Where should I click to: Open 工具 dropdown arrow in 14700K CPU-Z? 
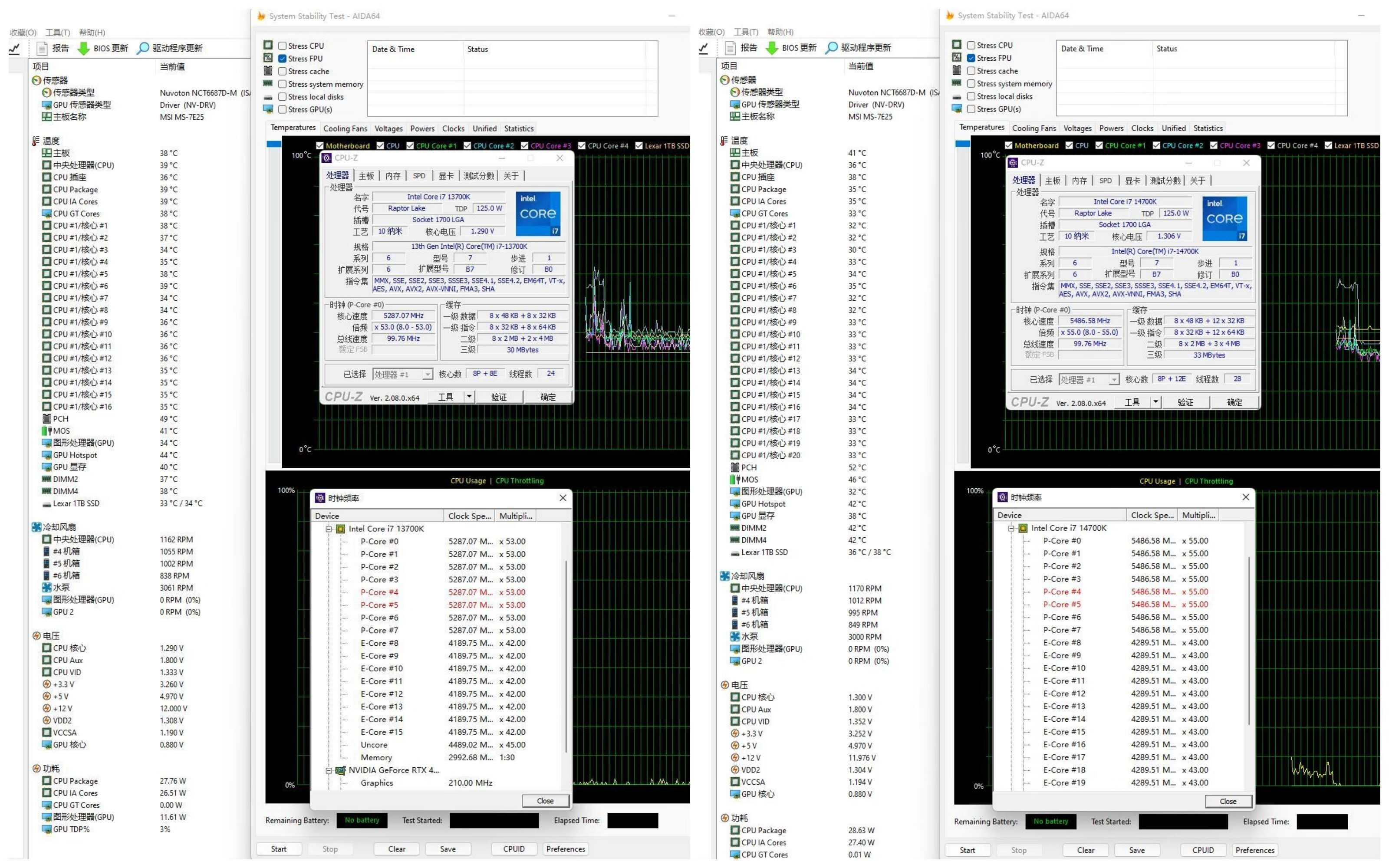pos(1155,402)
